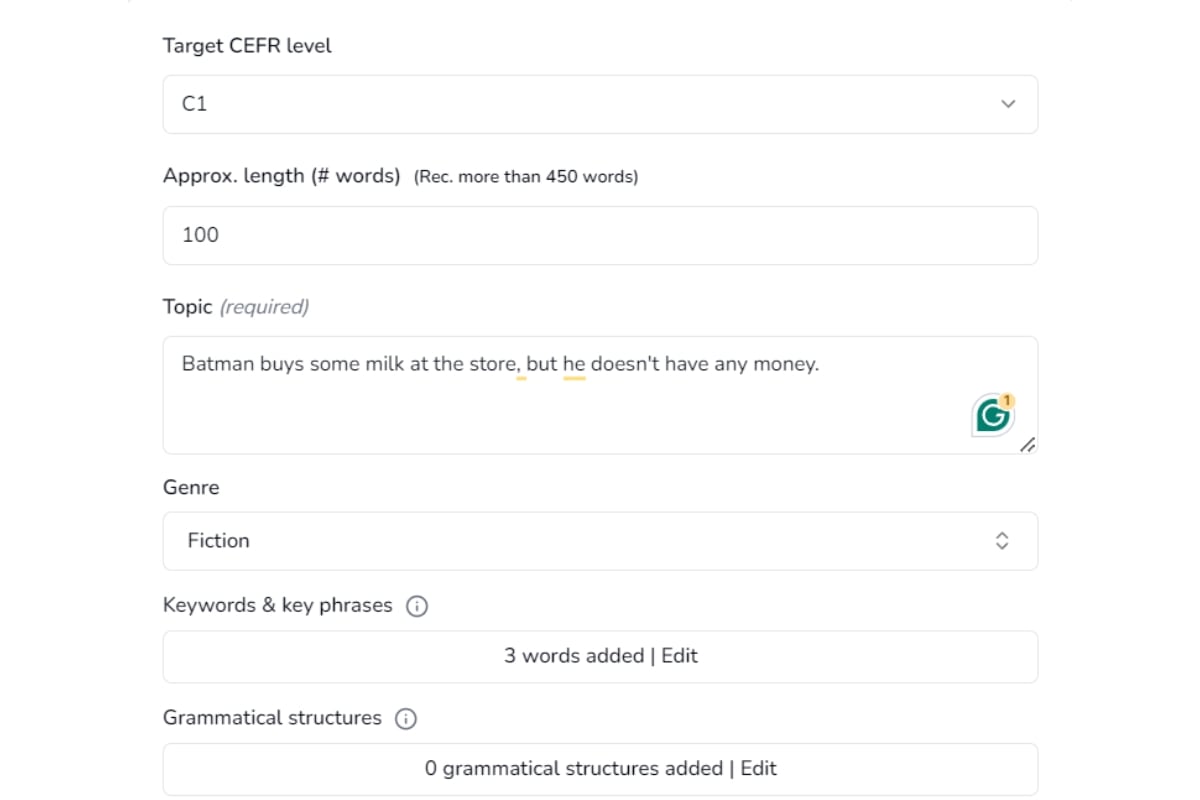
Task: Click the '3 words added' keywords field
Action: [x=600, y=656]
